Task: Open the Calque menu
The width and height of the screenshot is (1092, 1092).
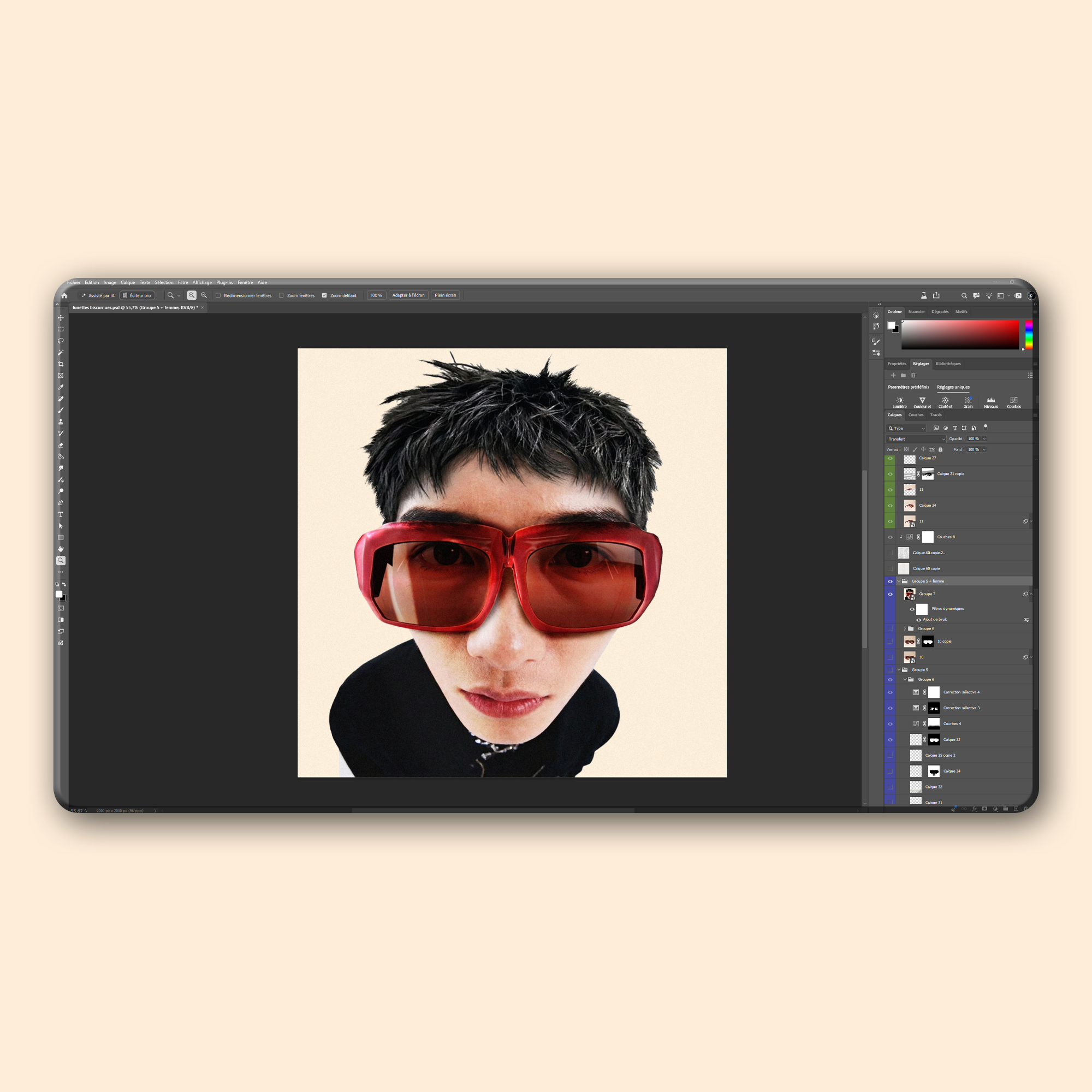Action: pos(128,283)
